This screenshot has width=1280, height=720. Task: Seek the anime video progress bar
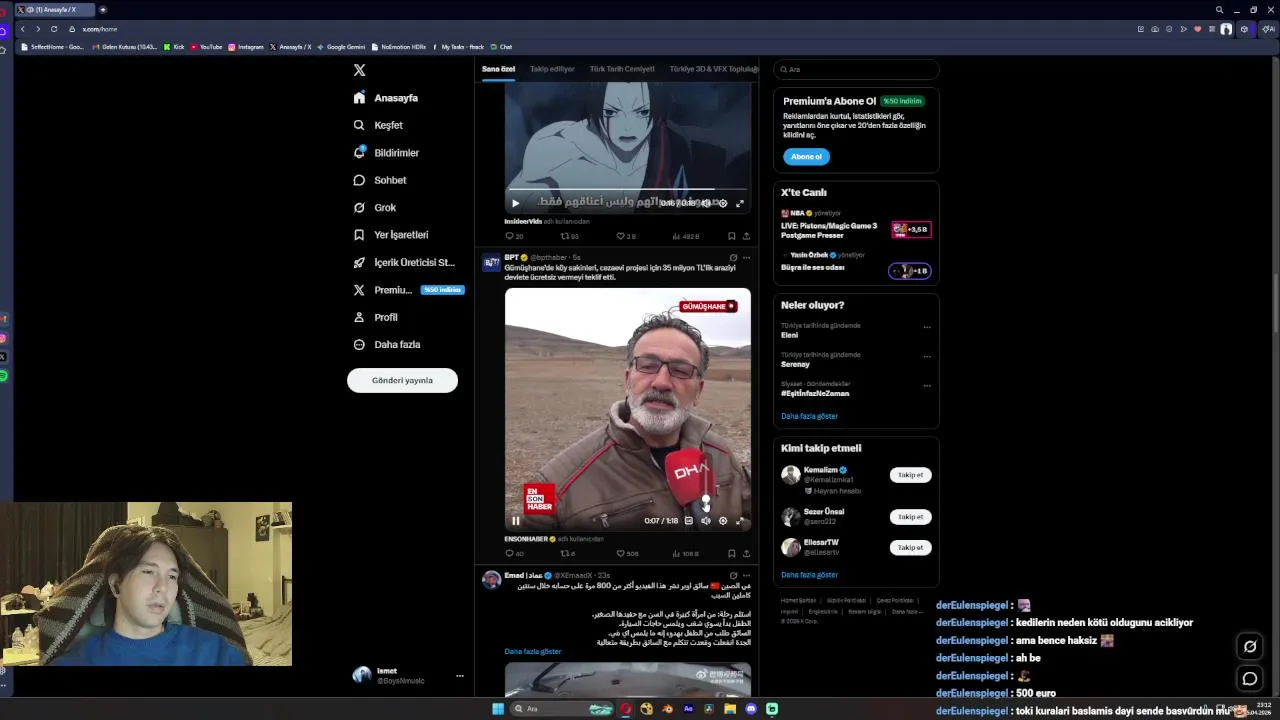[x=627, y=189]
